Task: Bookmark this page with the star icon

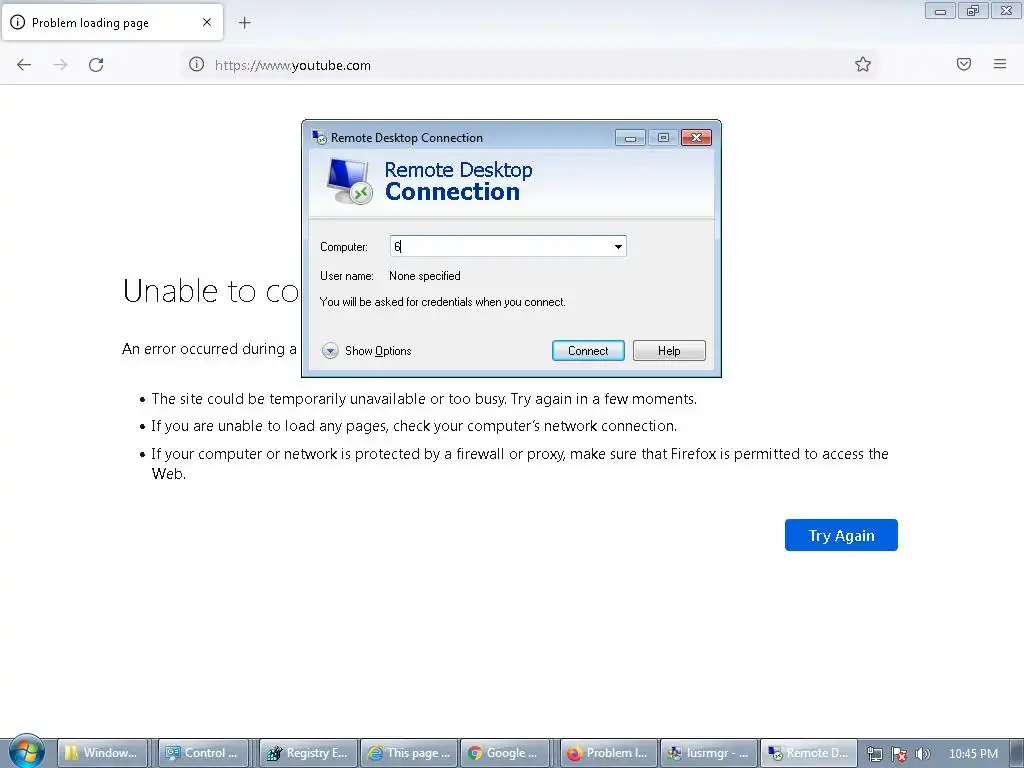Action: pyautogui.click(x=863, y=64)
